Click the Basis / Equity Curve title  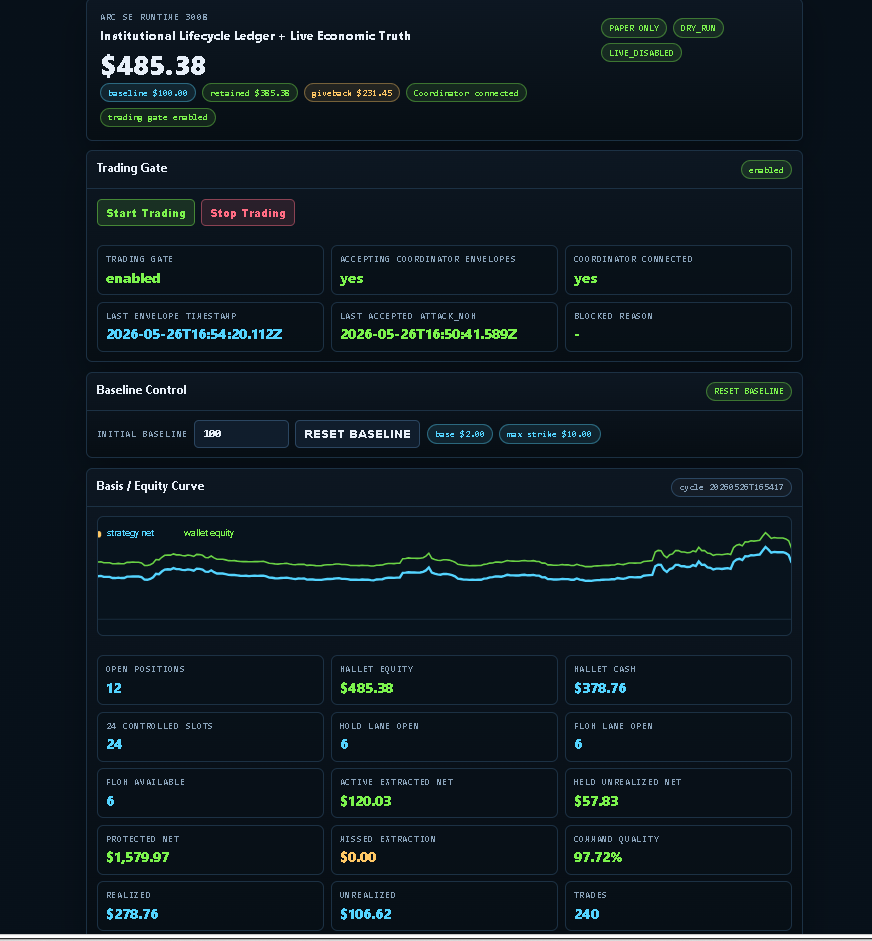tap(150, 486)
